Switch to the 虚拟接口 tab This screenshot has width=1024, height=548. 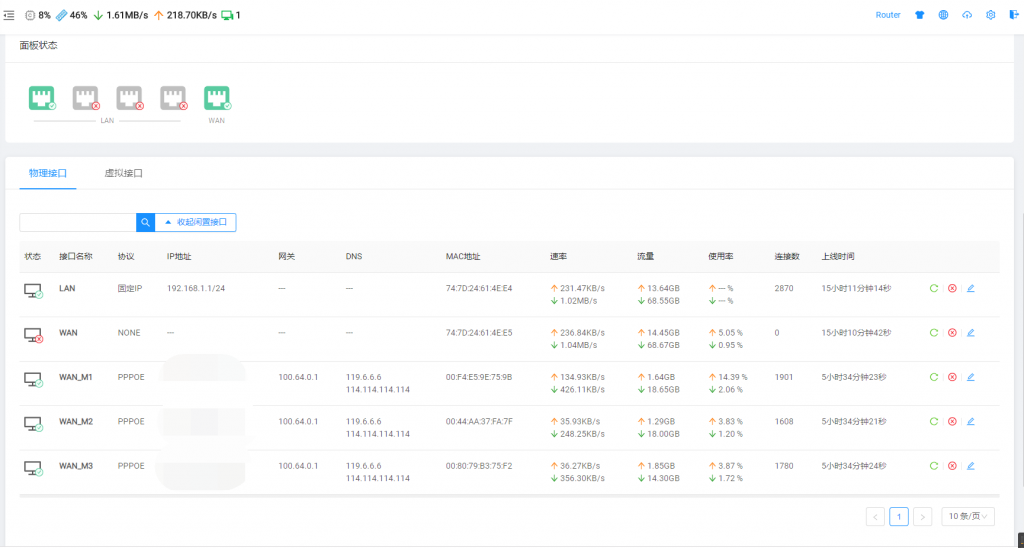[123, 173]
